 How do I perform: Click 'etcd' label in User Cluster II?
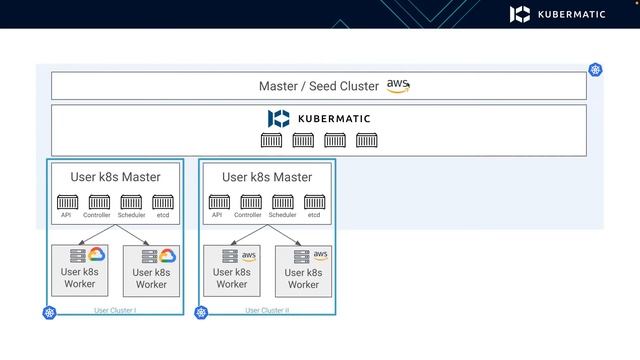314,215
